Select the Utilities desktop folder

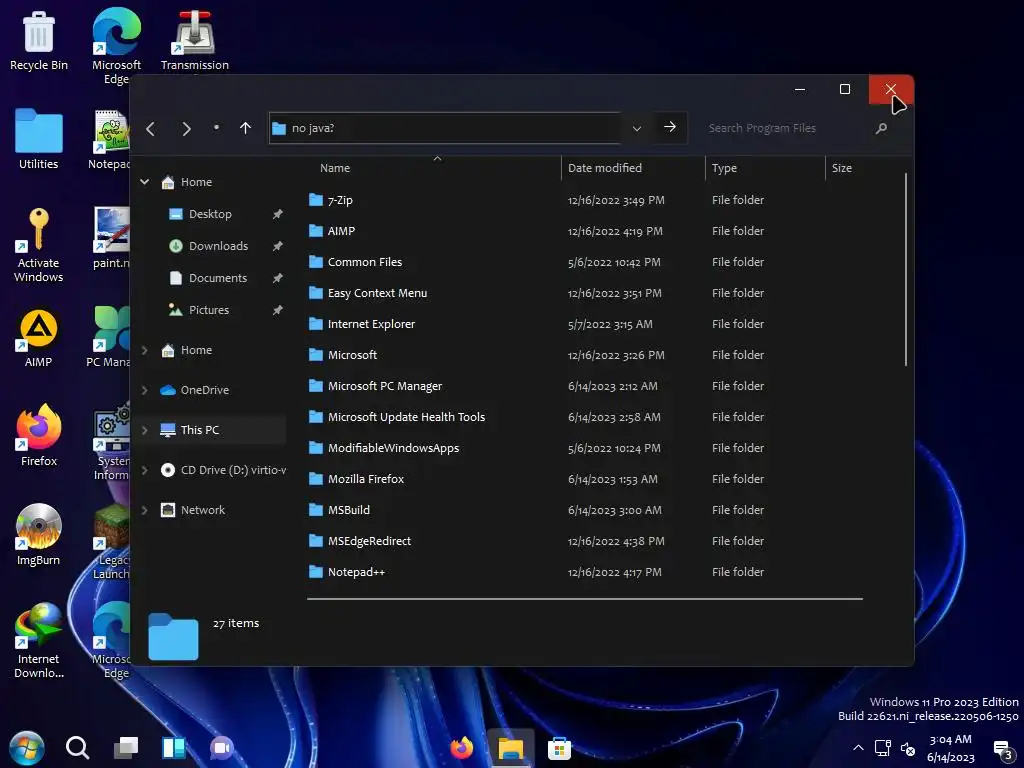click(x=39, y=140)
